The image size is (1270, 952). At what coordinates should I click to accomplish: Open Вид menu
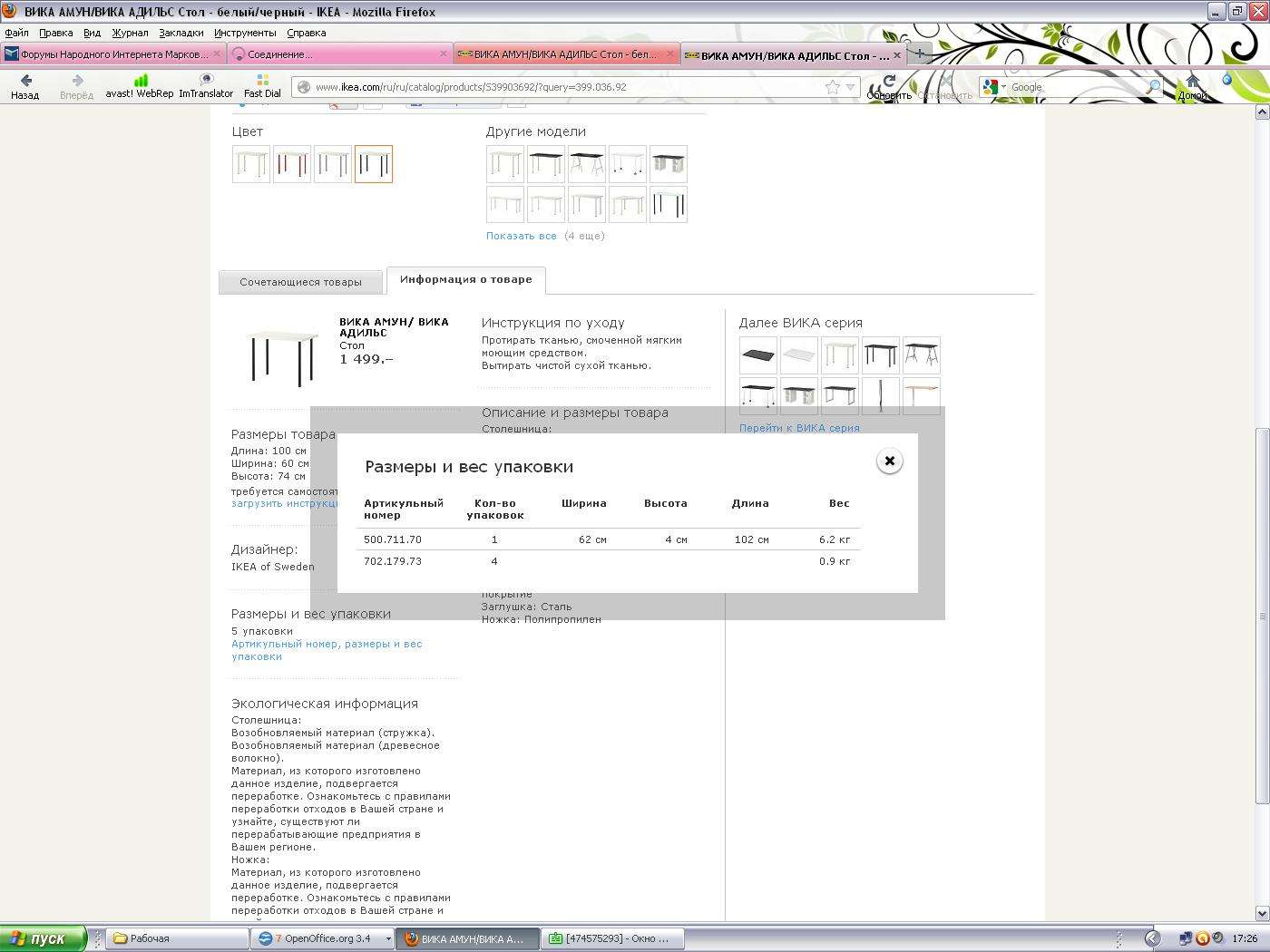[x=92, y=33]
